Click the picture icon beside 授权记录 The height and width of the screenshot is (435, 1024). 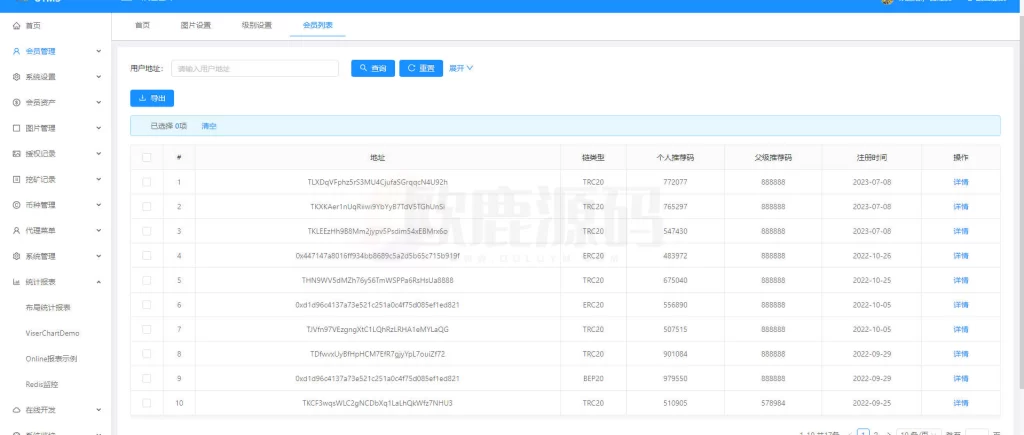pyautogui.click(x=17, y=153)
